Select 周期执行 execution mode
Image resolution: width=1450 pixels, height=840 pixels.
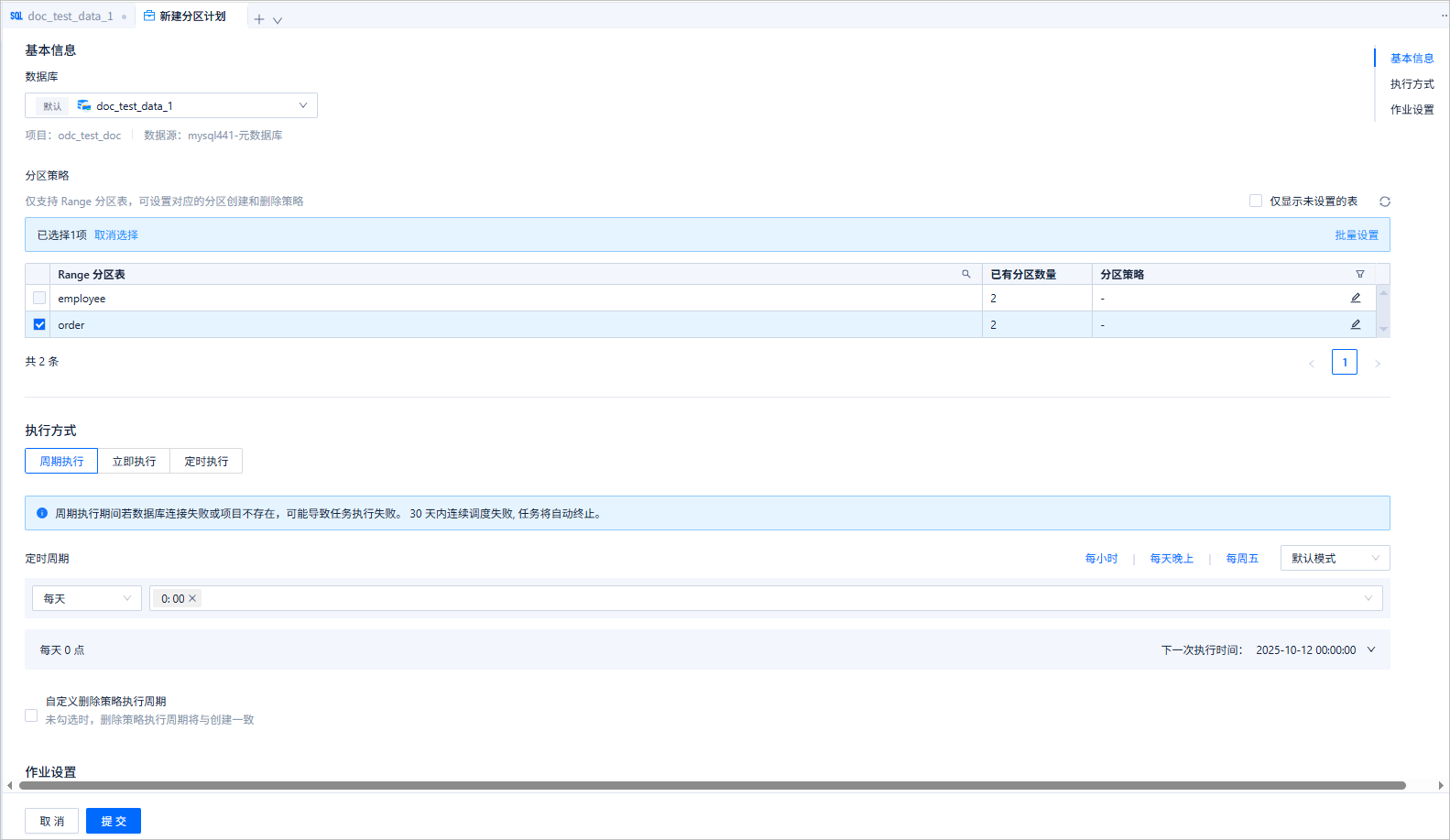coord(61,461)
